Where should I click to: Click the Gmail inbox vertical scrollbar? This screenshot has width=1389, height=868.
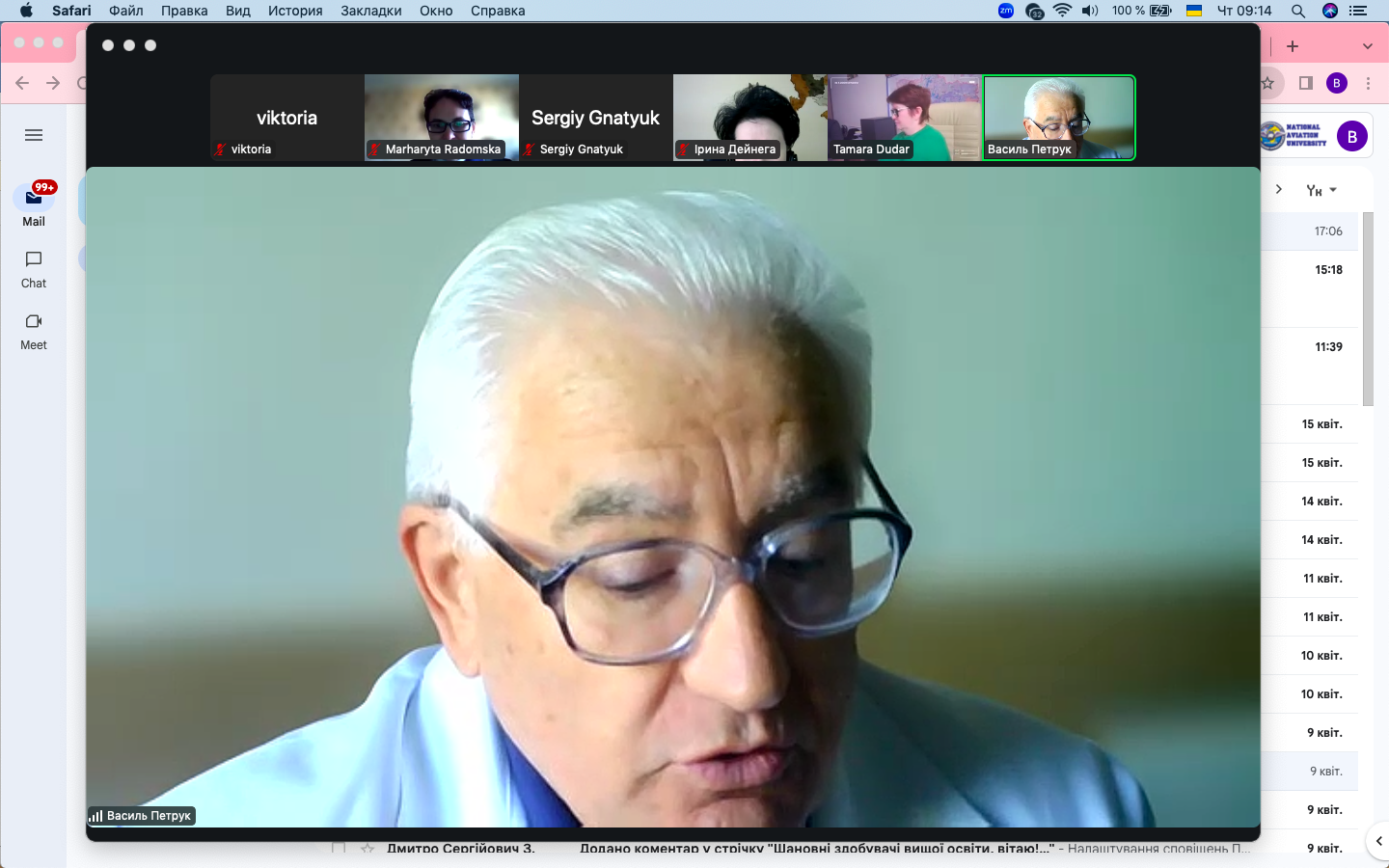[x=1368, y=309]
